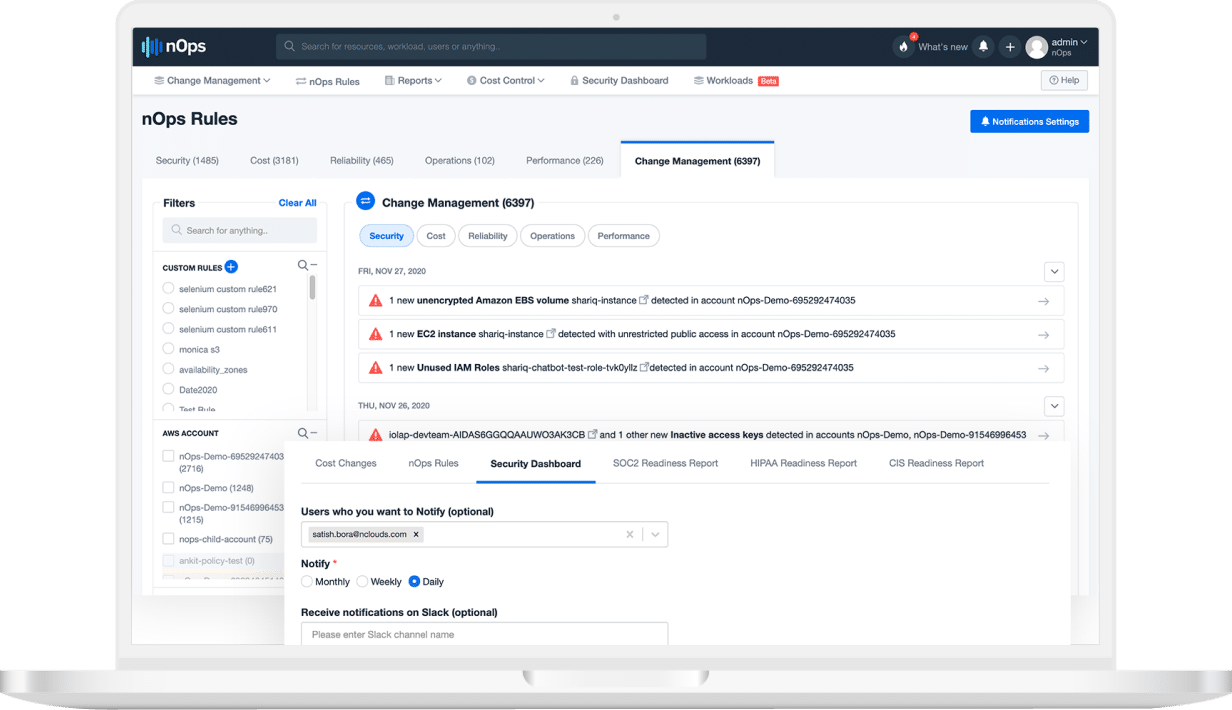Screen dimensions: 1232x710
Task: Click the custom rules list scrollbar
Action: (312, 287)
